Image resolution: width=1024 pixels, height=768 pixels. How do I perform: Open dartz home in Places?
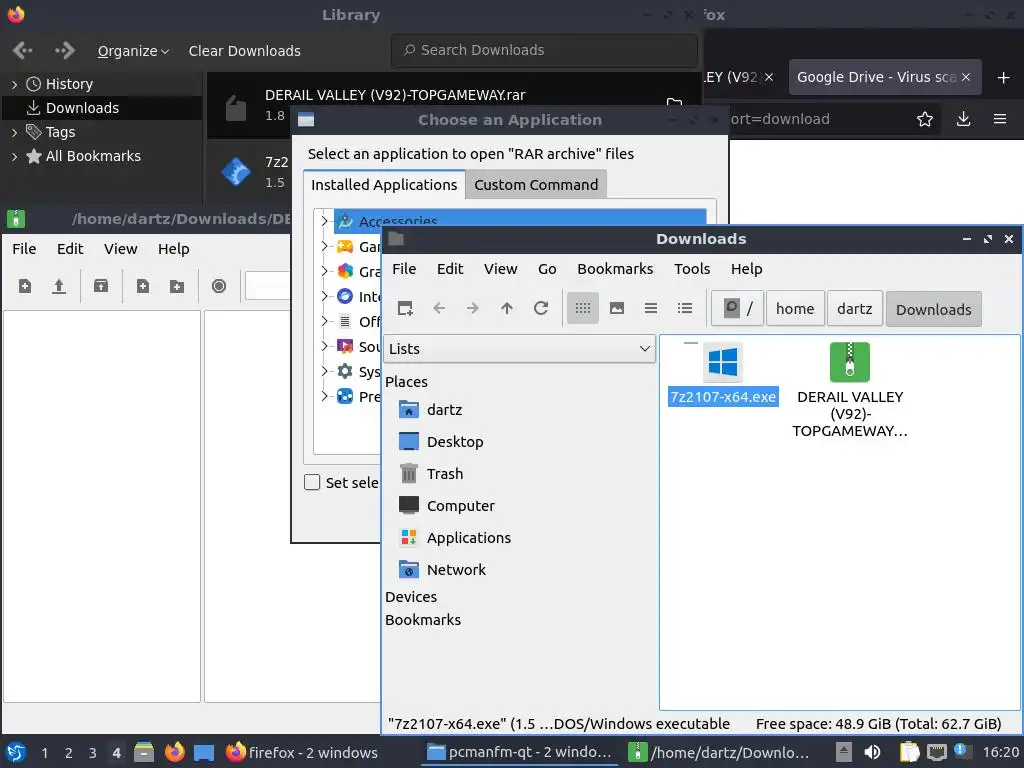444,409
